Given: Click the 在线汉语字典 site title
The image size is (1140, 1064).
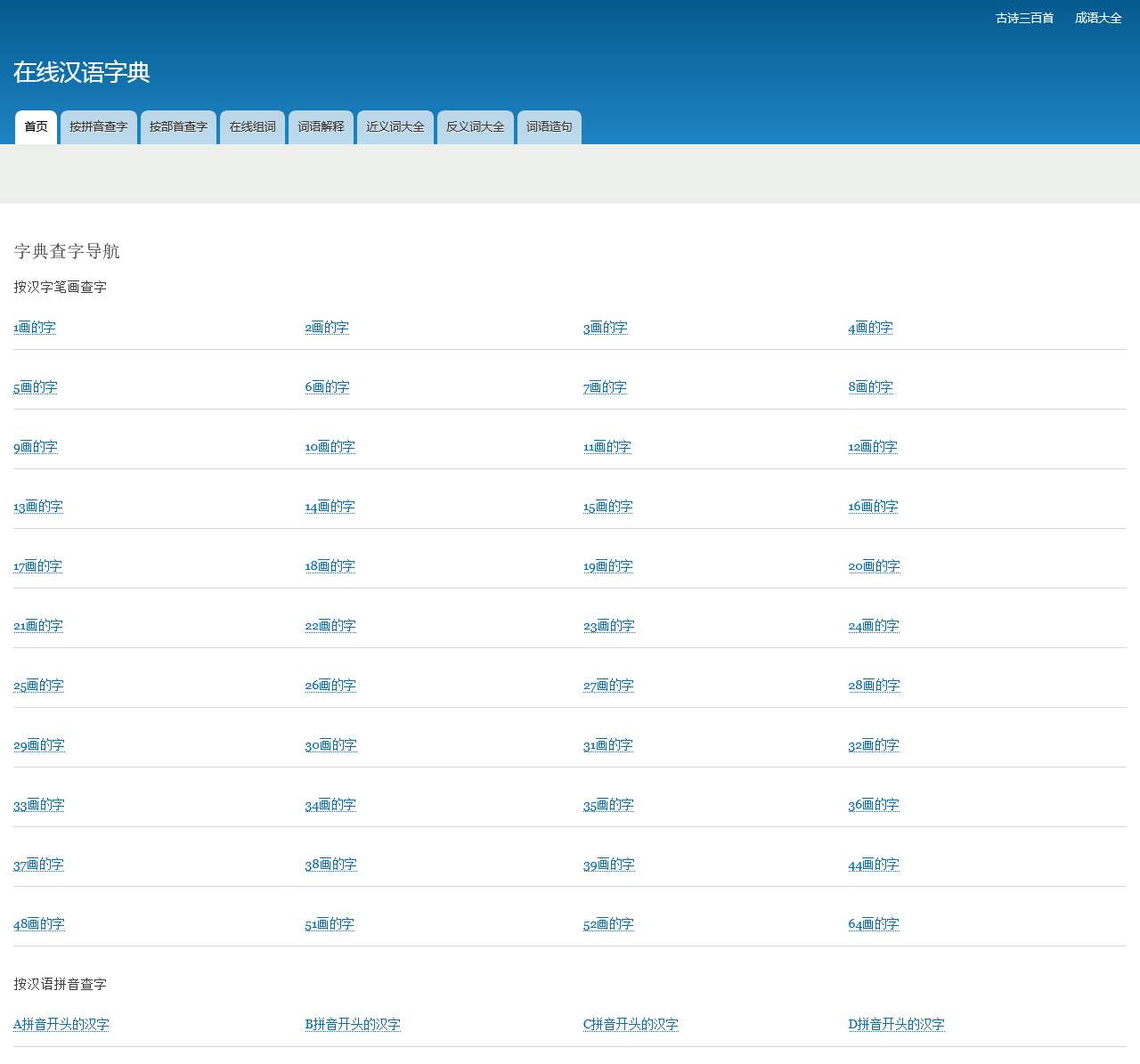Looking at the screenshot, I should point(81,72).
